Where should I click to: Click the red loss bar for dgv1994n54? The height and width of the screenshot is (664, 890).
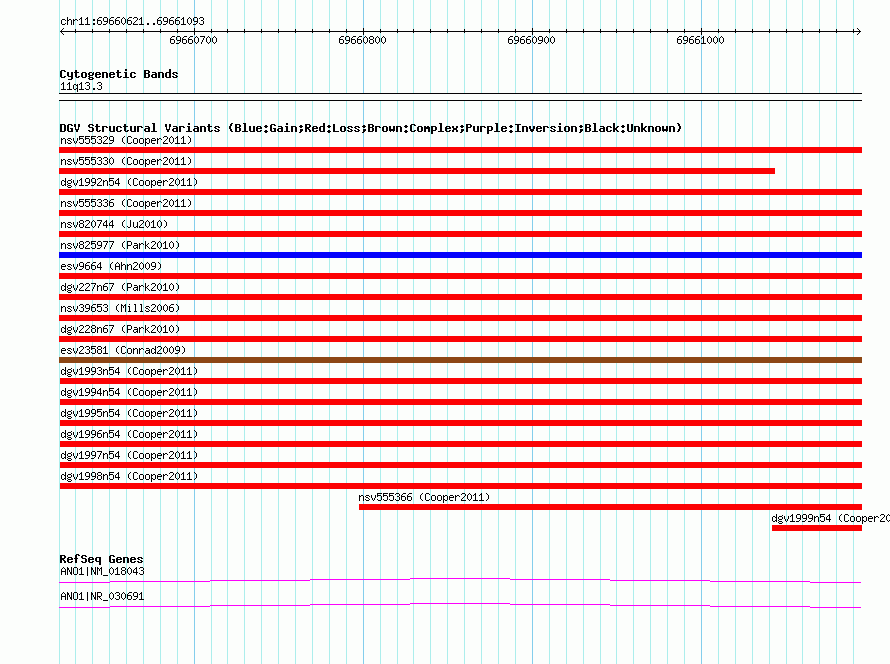460,402
